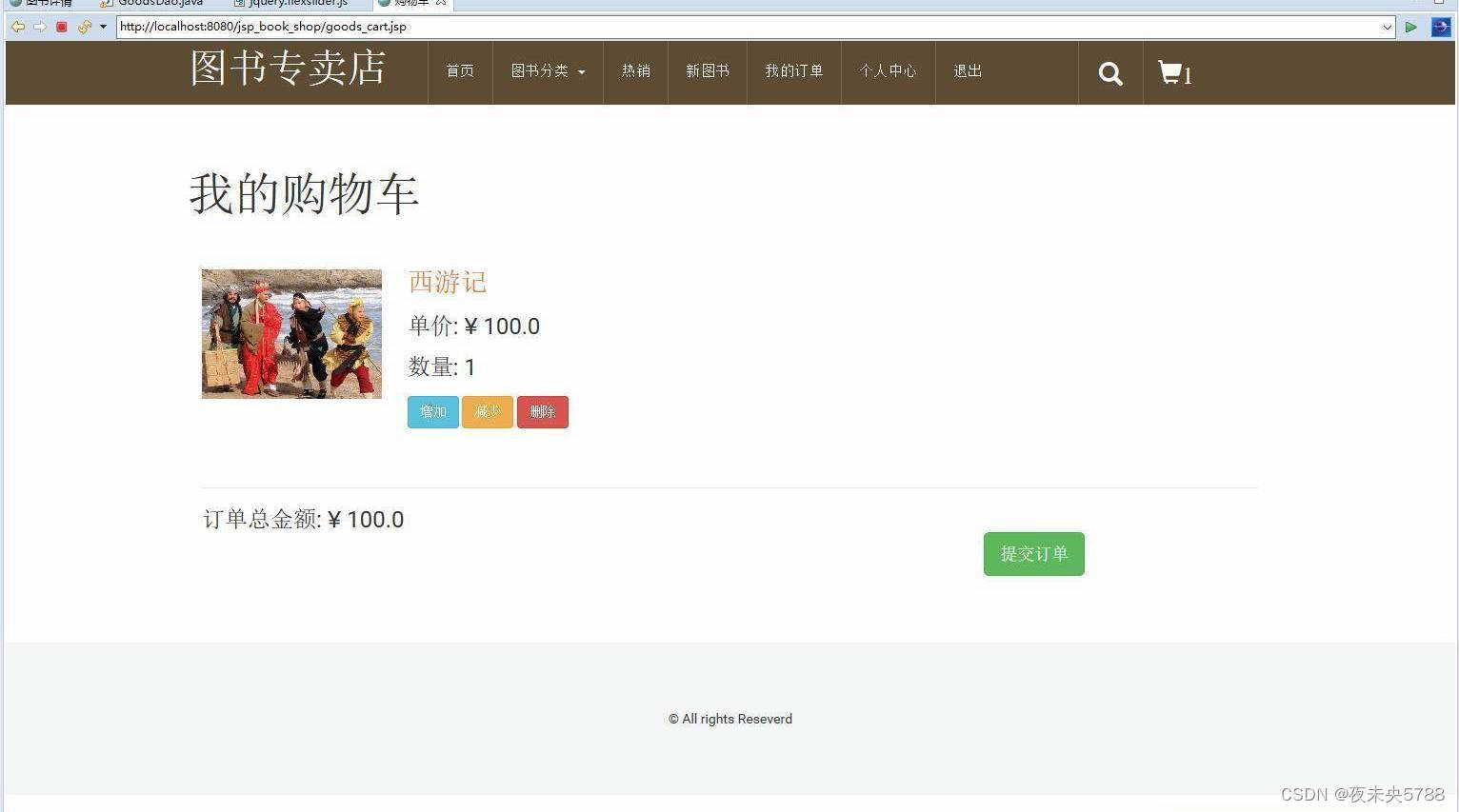Go forward with the forward arrow icon
The image size is (1459, 812).
[40, 27]
